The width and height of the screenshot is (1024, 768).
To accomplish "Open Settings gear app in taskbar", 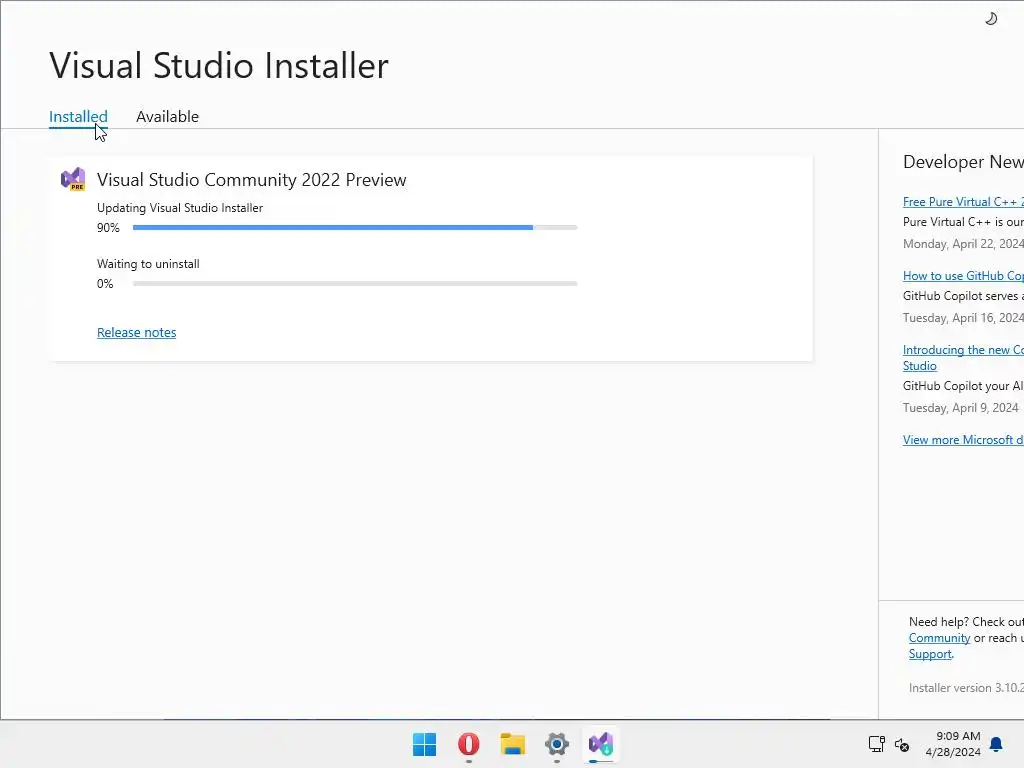I will [556, 744].
